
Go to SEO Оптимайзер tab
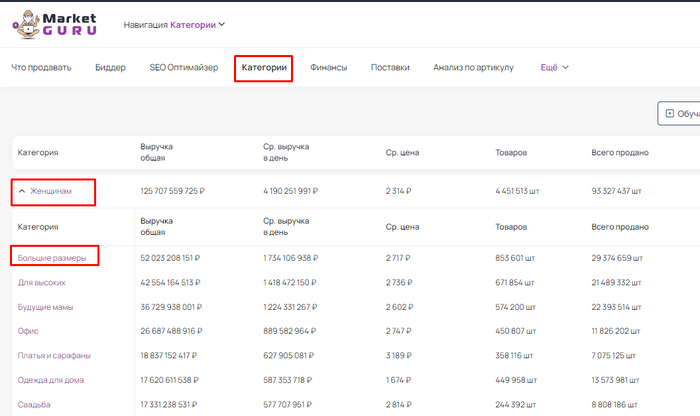point(183,68)
